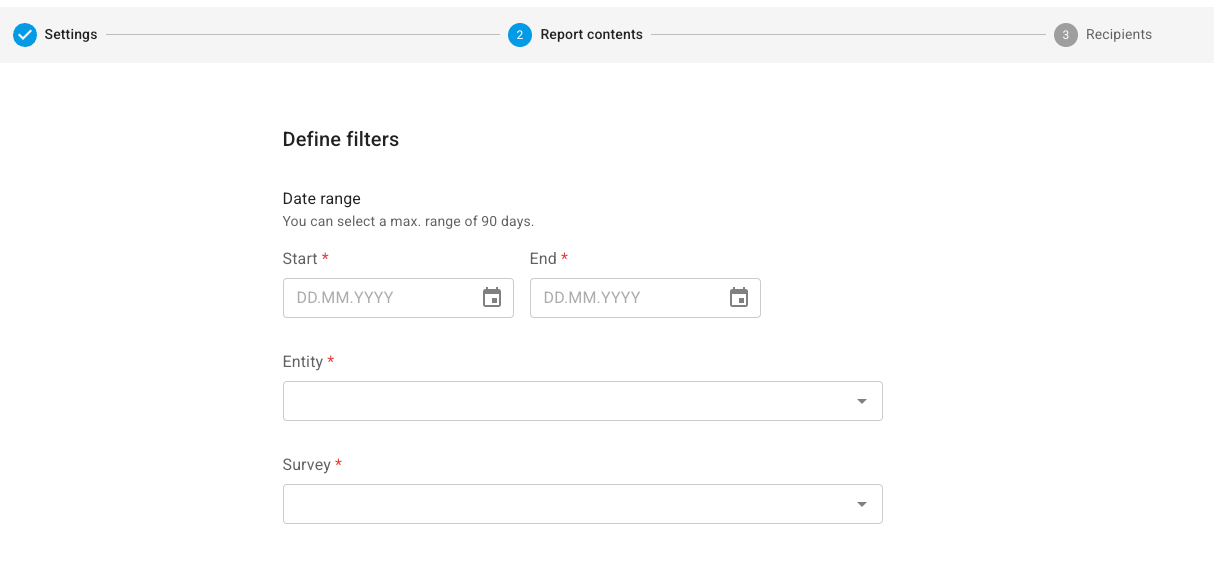The width and height of the screenshot is (1214, 564).
Task: Click the Define filters heading
Action: 341,140
